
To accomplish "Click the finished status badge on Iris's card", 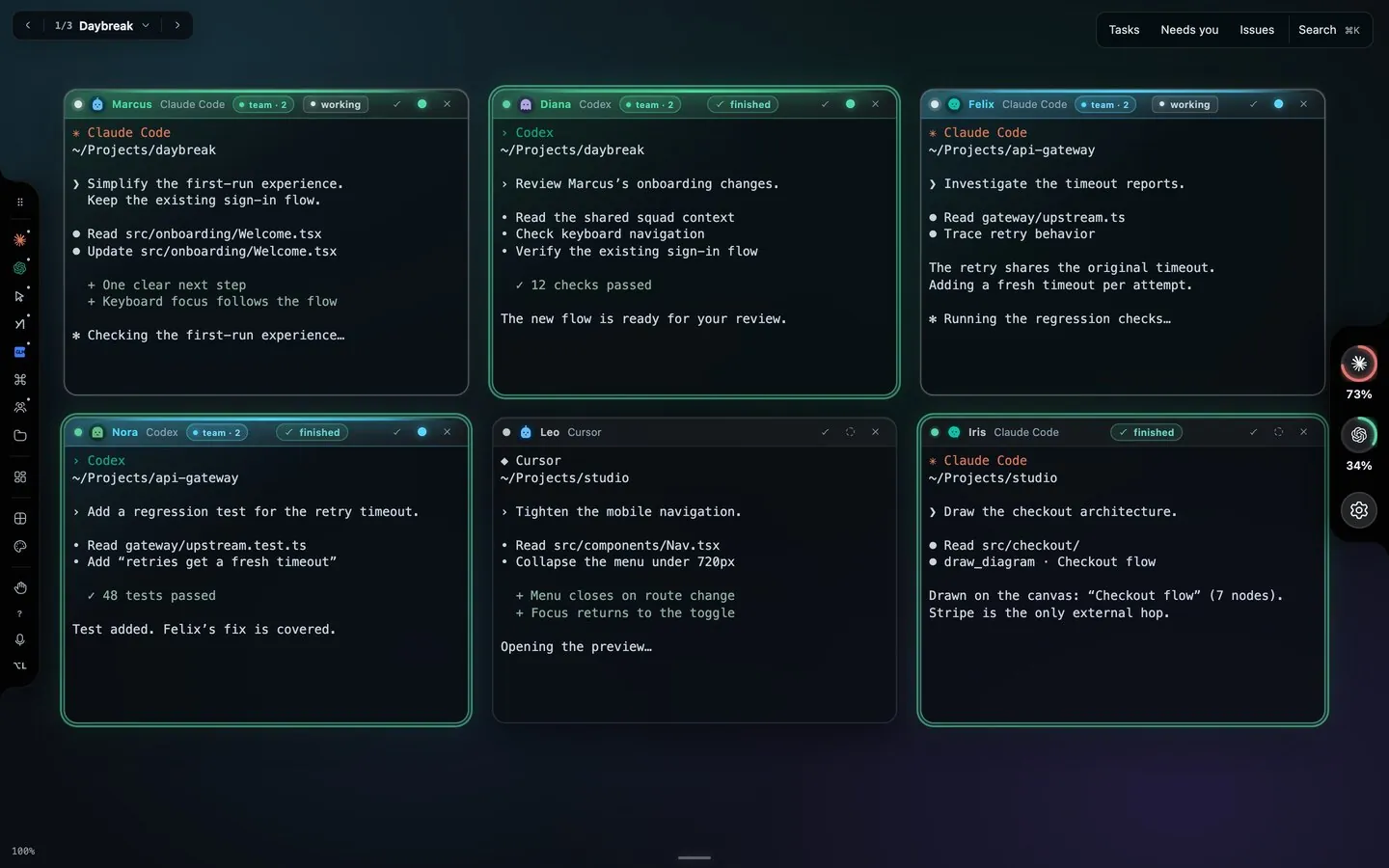I will click(1147, 432).
